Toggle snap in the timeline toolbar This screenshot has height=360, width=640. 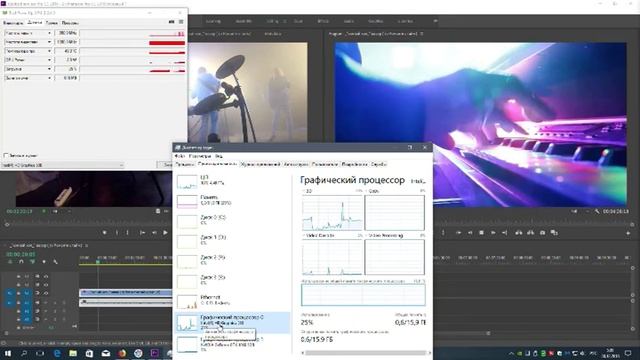(21, 262)
